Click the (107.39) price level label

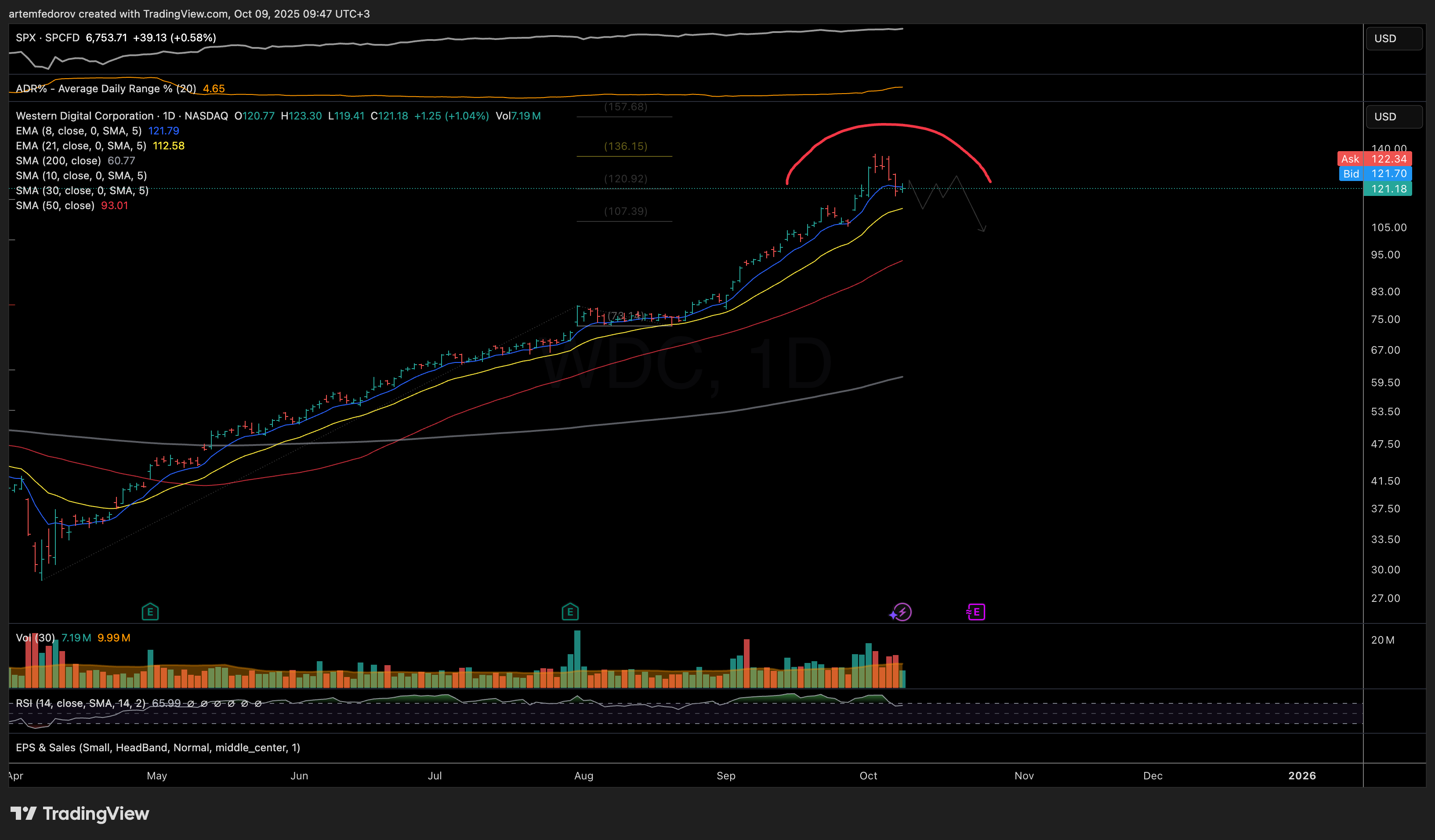pos(625,211)
